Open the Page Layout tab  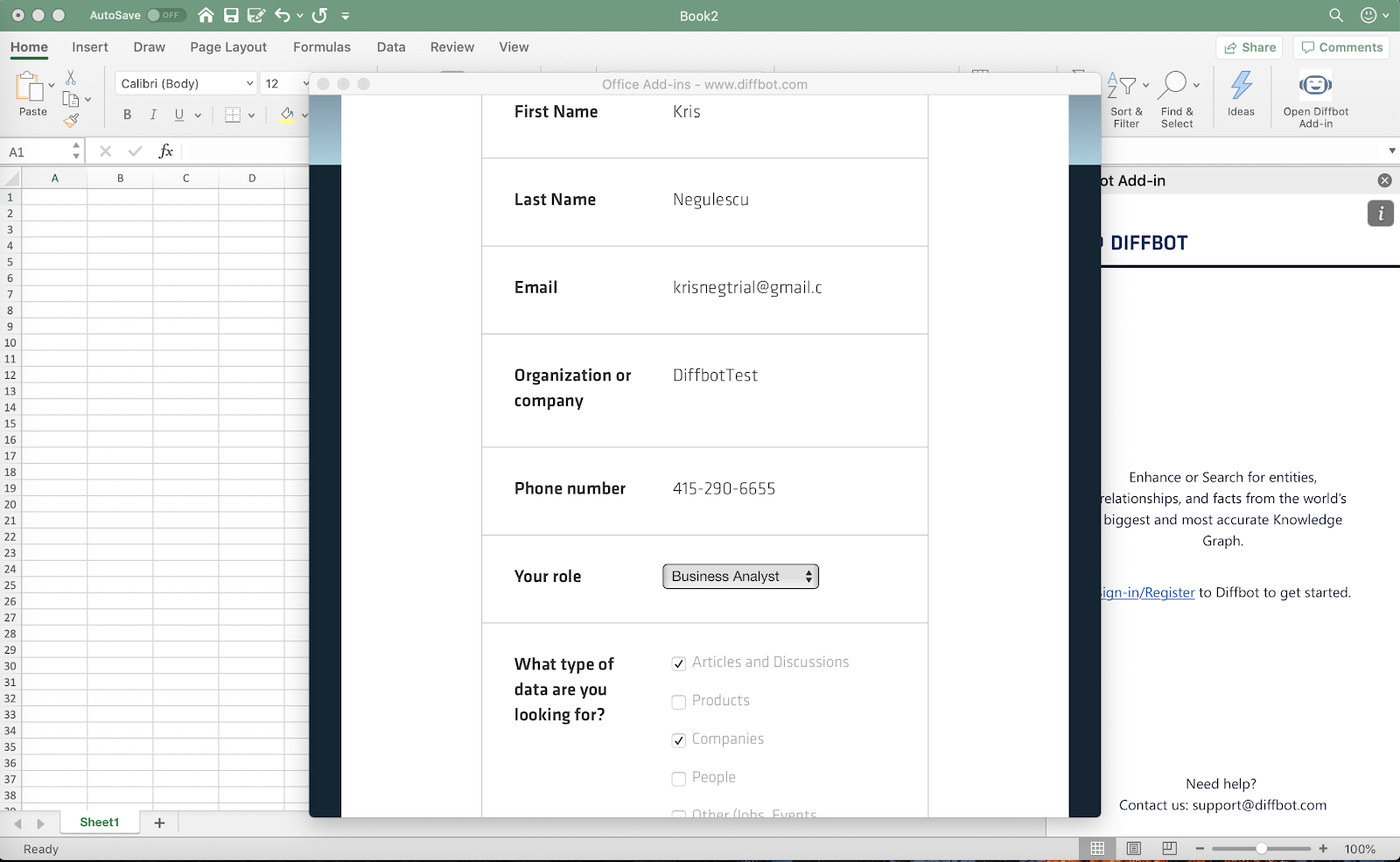tap(228, 47)
